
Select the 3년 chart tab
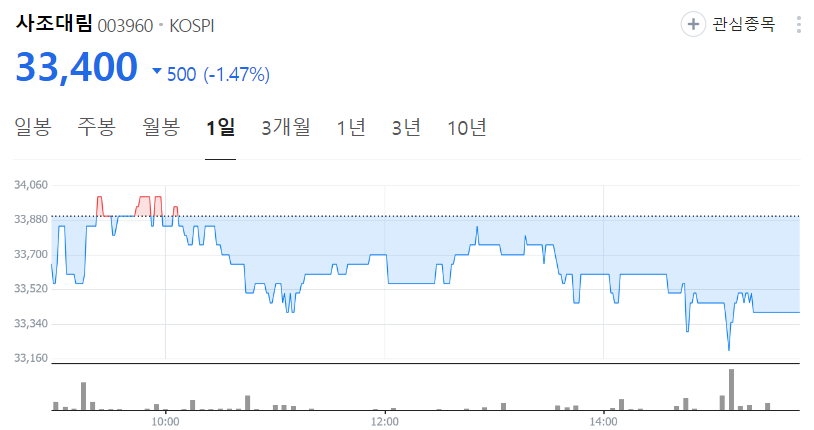point(406,127)
